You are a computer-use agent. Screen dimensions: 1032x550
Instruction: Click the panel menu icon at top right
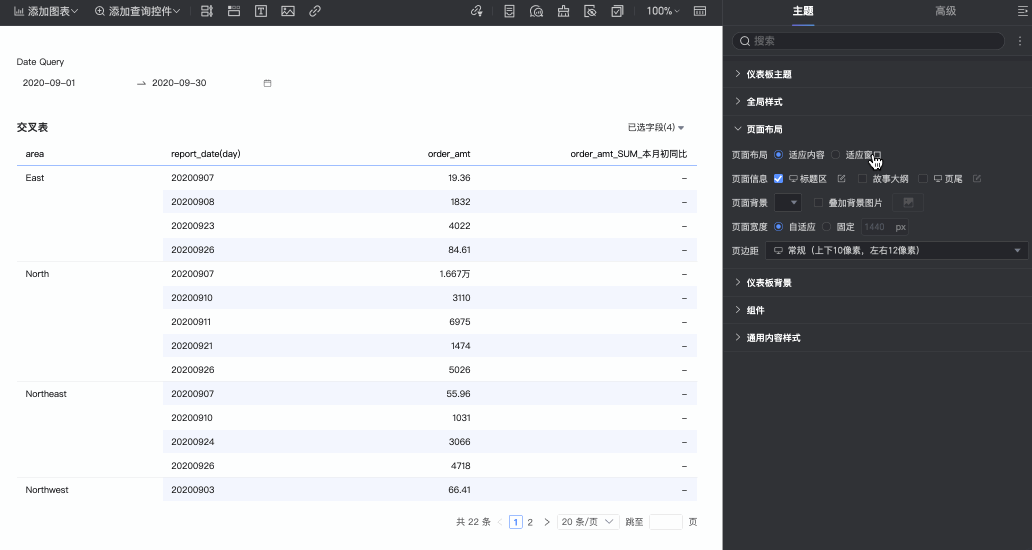click(x=1023, y=11)
